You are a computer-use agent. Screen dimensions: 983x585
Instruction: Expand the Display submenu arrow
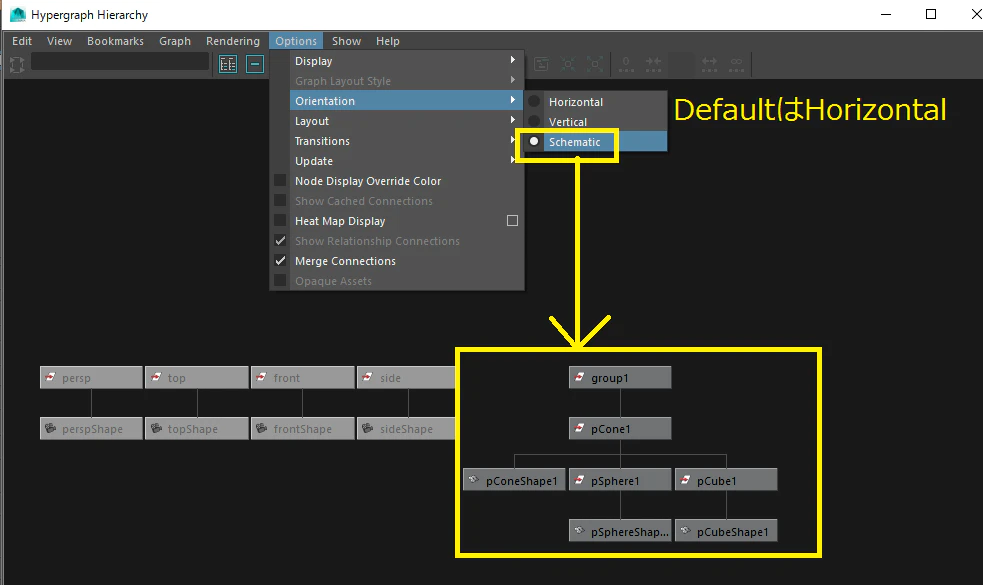[513, 60]
